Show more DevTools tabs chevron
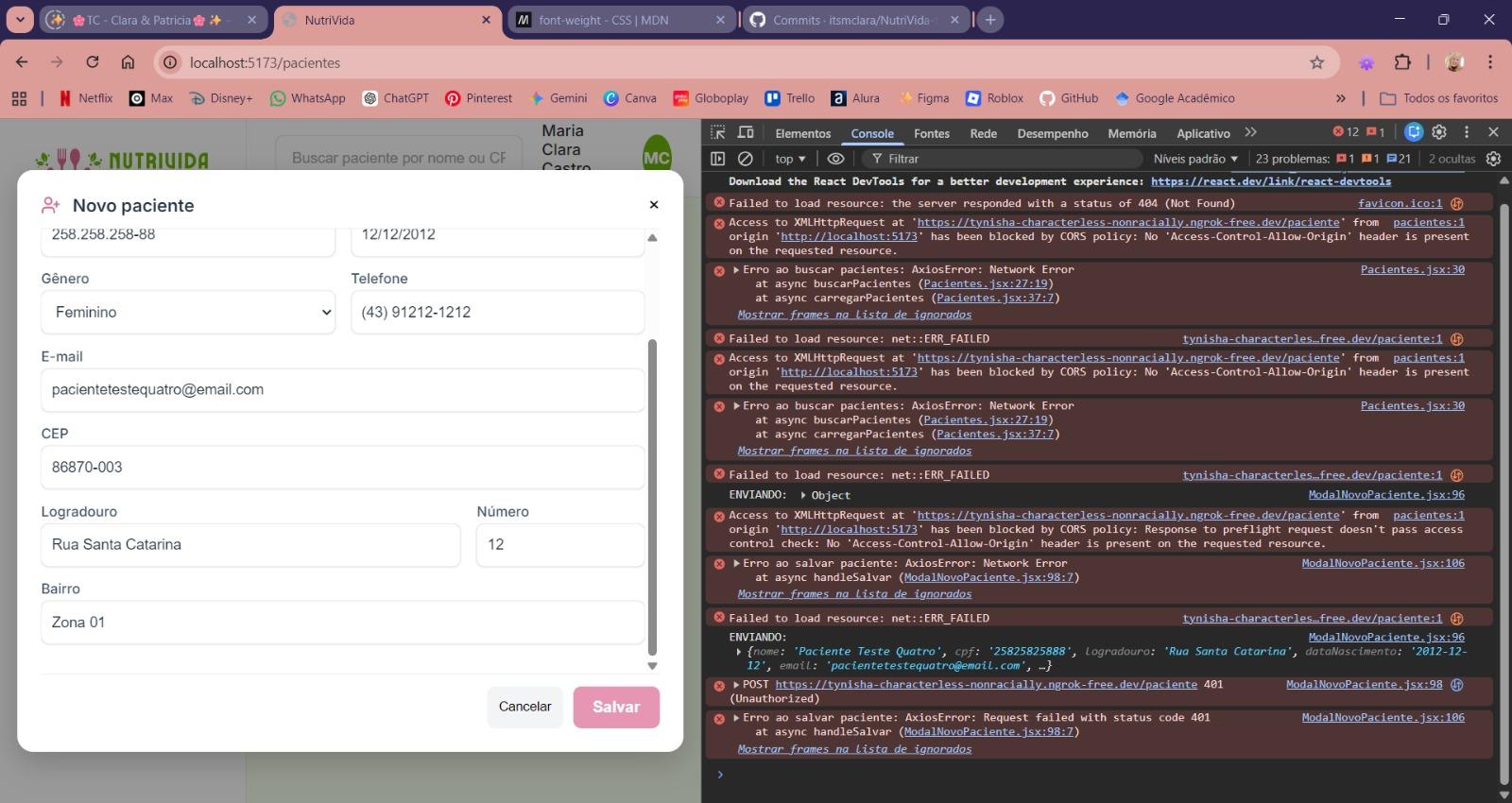Viewport: 1512px width, 803px height. click(1251, 132)
